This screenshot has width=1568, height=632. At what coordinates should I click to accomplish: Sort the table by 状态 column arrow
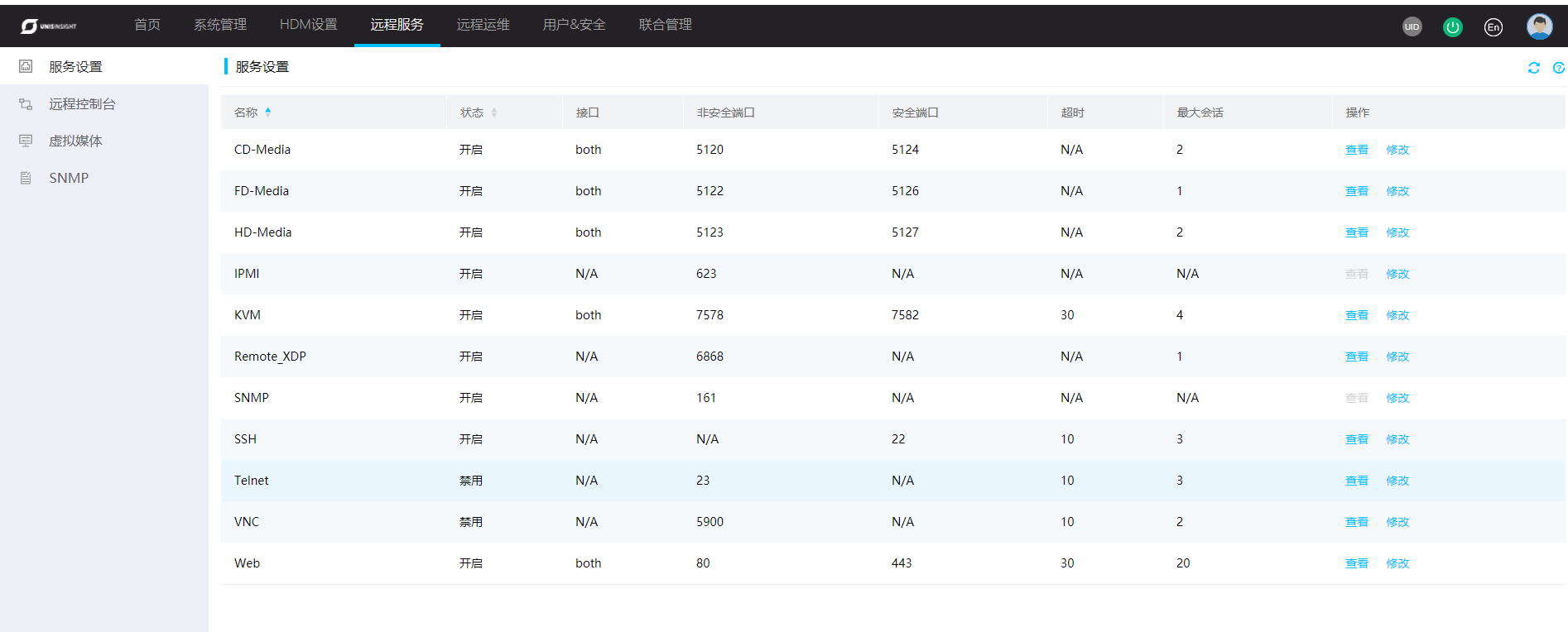(493, 113)
